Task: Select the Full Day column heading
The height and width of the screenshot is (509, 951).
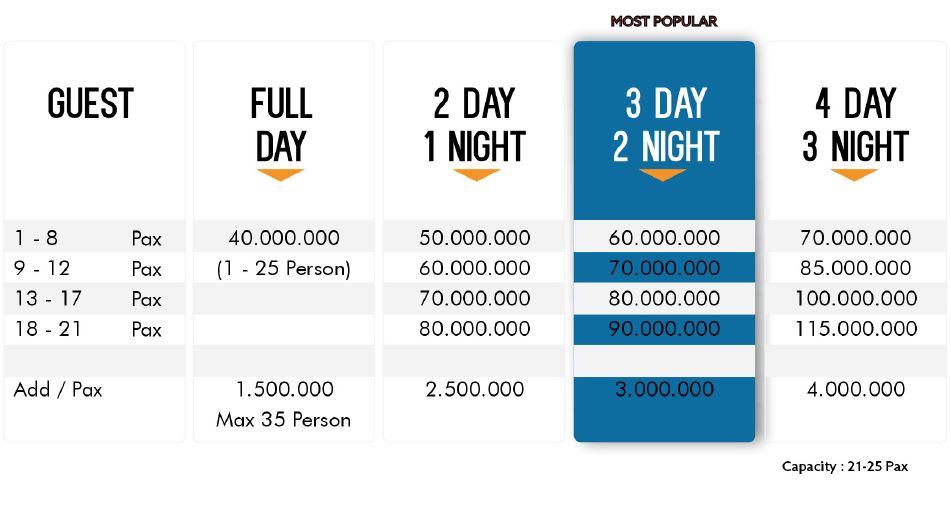Action: 281,125
